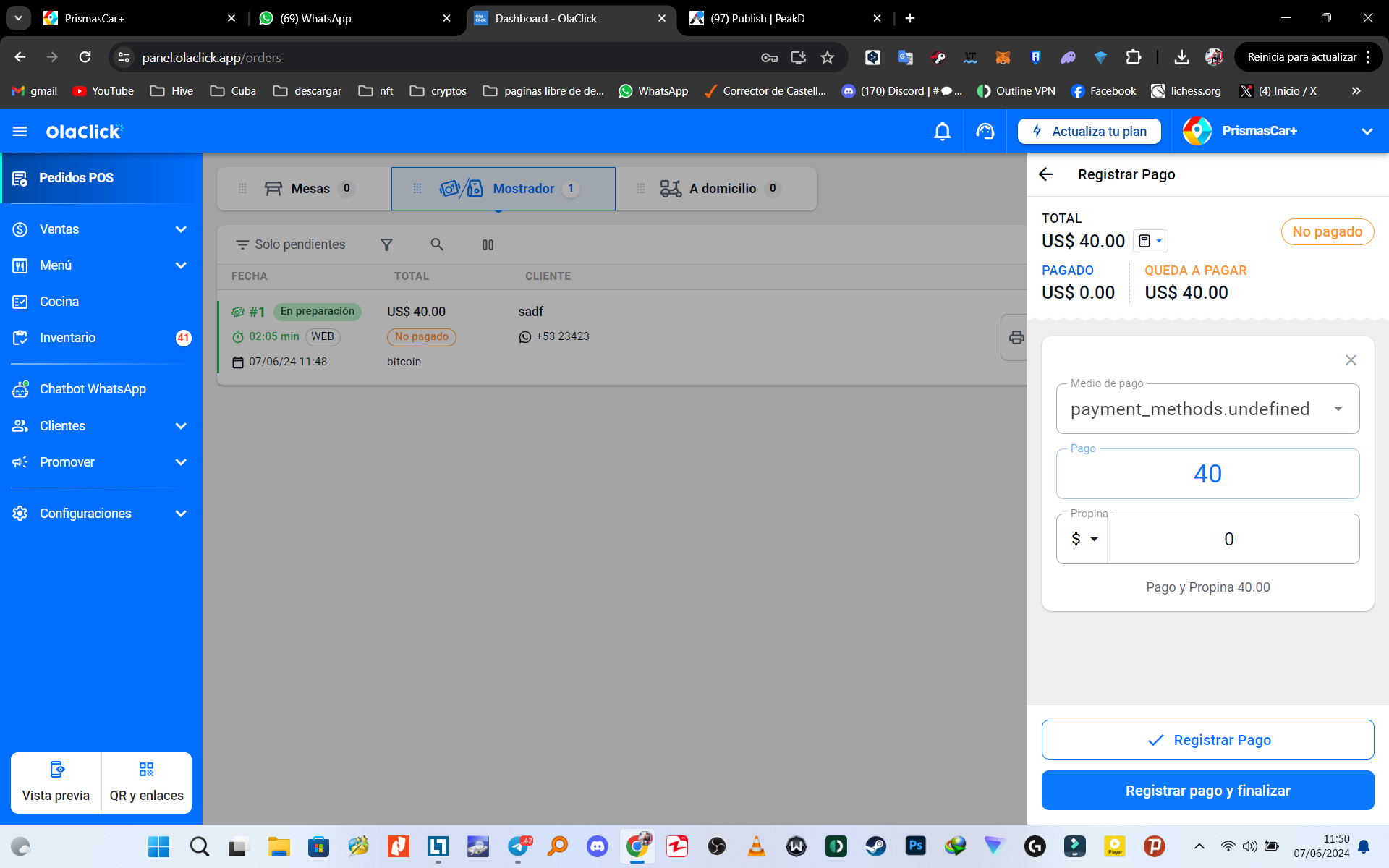
Task: Click Vista previa button
Action: 56,783
